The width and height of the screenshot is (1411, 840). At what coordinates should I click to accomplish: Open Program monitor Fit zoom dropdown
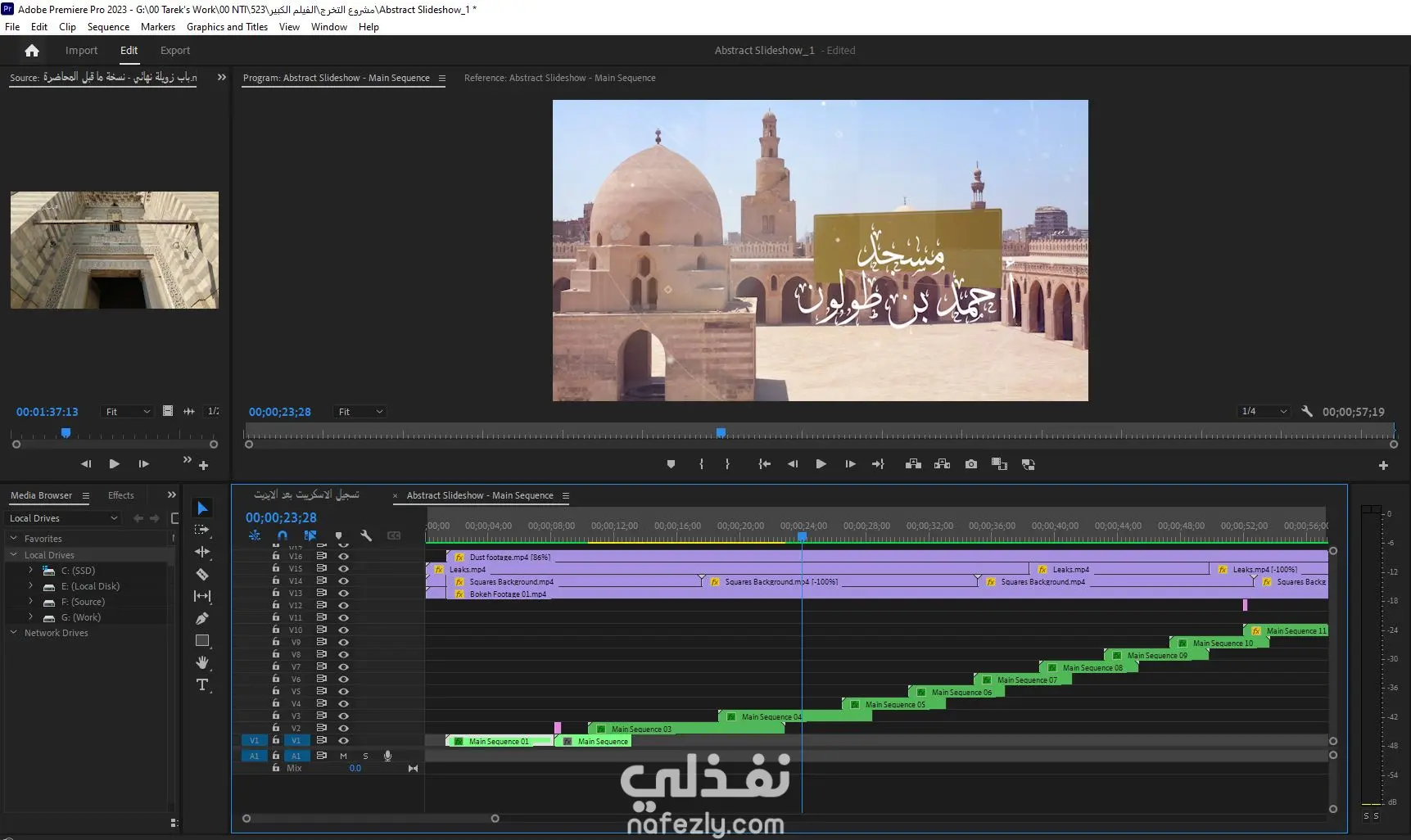click(x=360, y=412)
